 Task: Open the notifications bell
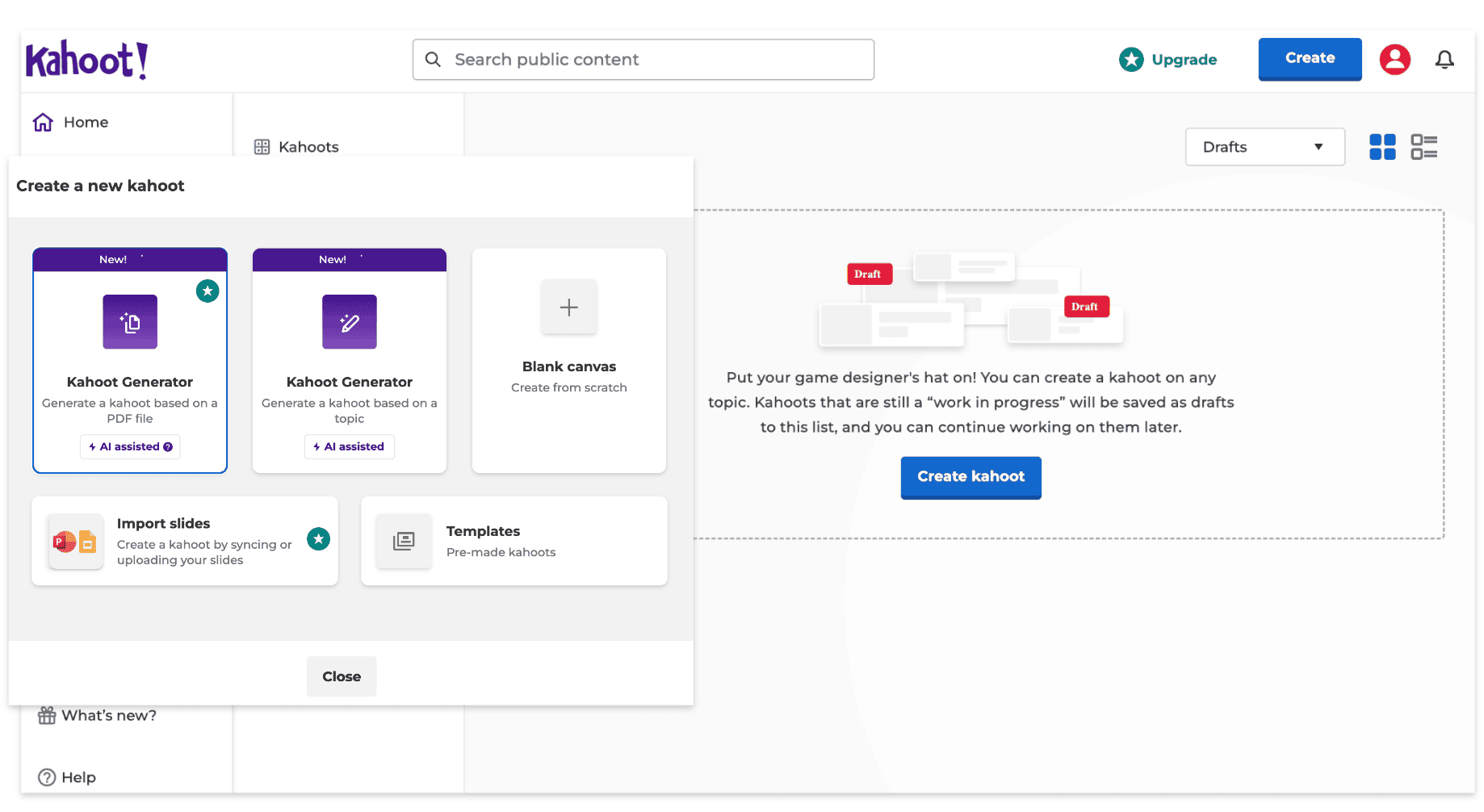point(1444,60)
